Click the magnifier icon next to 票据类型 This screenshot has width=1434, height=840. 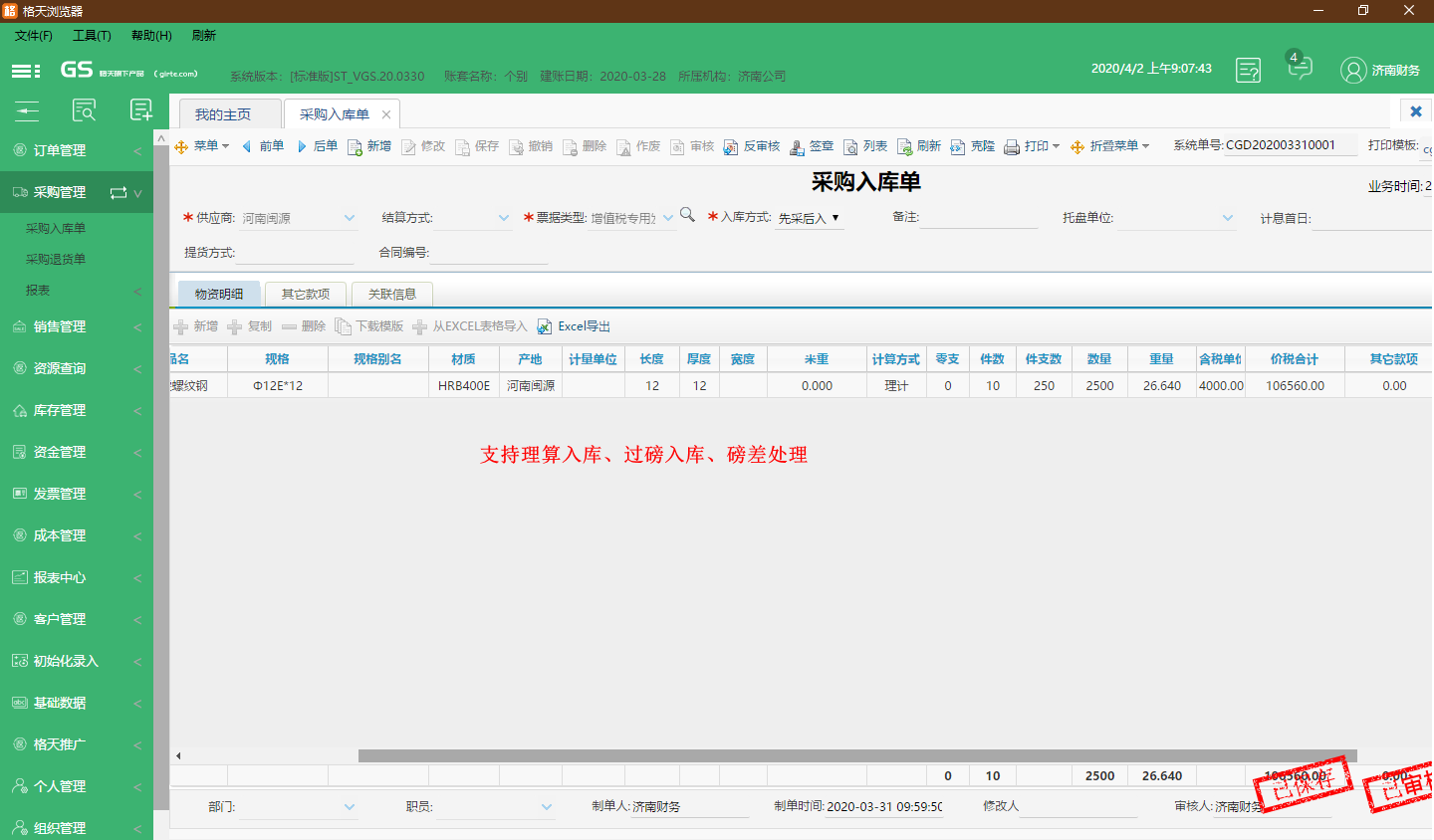click(x=687, y=215)
